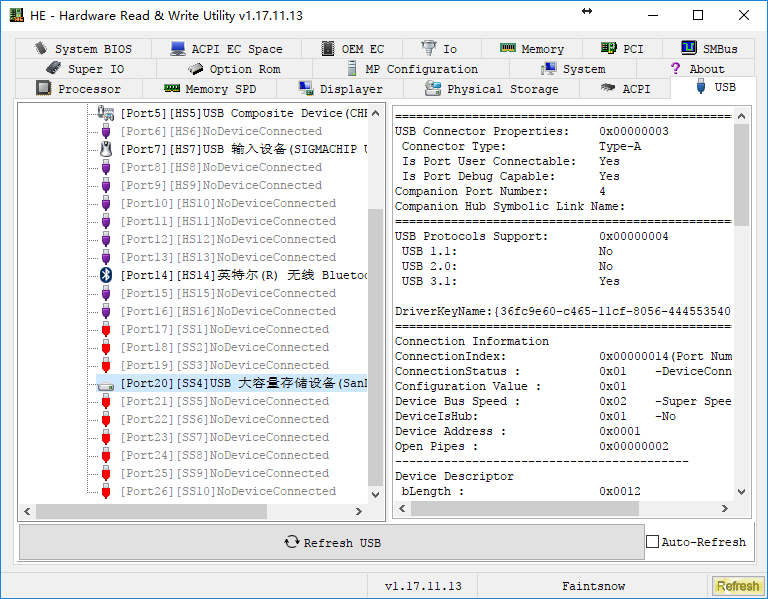This screenshot has width=768, height=599.
Task: Click the Physical Storage drive icon
Action: point(433,88)
